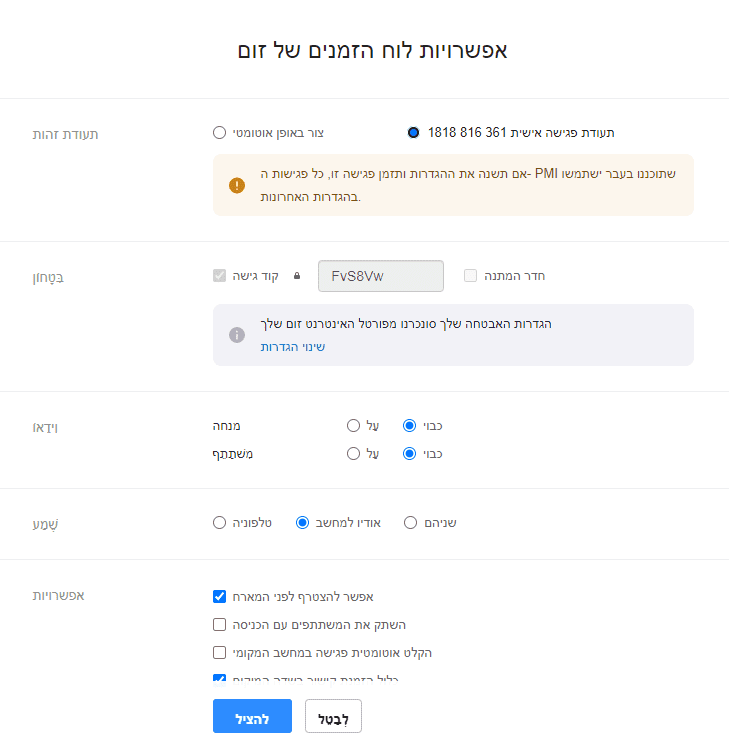Click the Cancel button (לבטל)
Screen dimensions: 729x746
coord(332,718)
